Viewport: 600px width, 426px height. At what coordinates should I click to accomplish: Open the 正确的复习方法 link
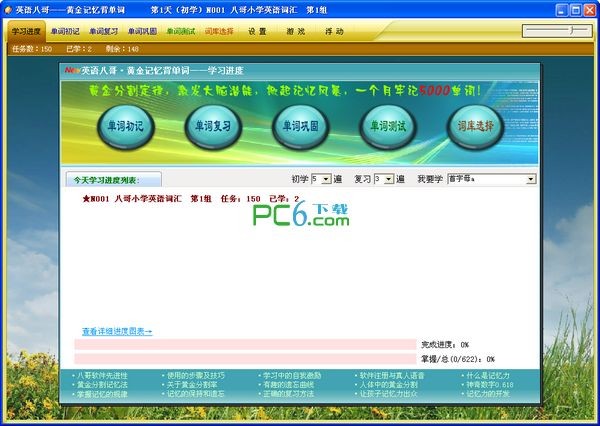click(288, 393)
